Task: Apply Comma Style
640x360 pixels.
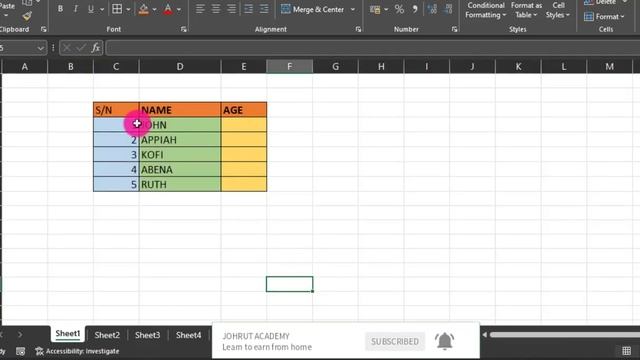Action: pyautogui.click(x=415, y=9)
